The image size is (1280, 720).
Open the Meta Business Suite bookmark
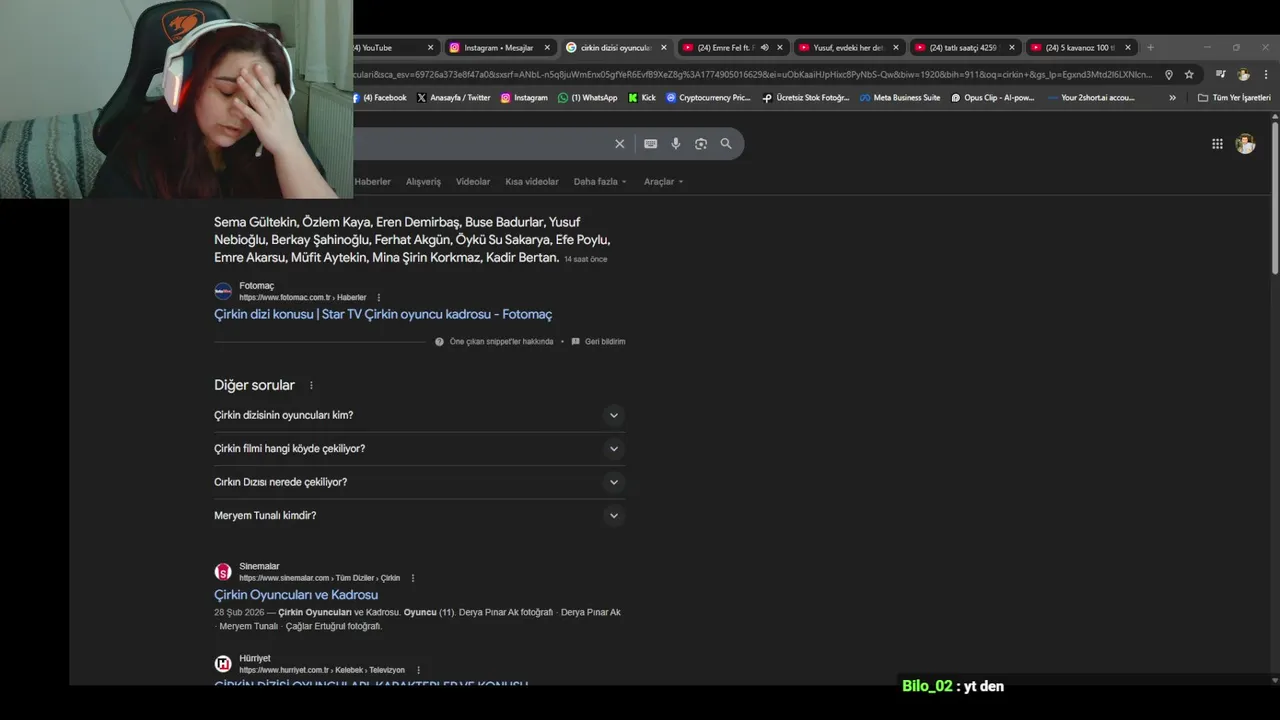click(899, 98)
